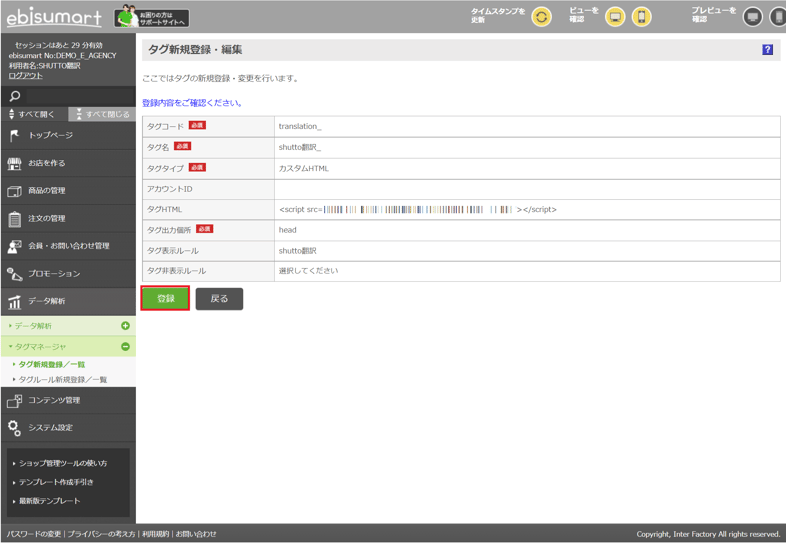The height and width of the screenshot is (544, 786).
Task: Click プライバシーの考え方 footer link
Action: click(x=101, y=534)
